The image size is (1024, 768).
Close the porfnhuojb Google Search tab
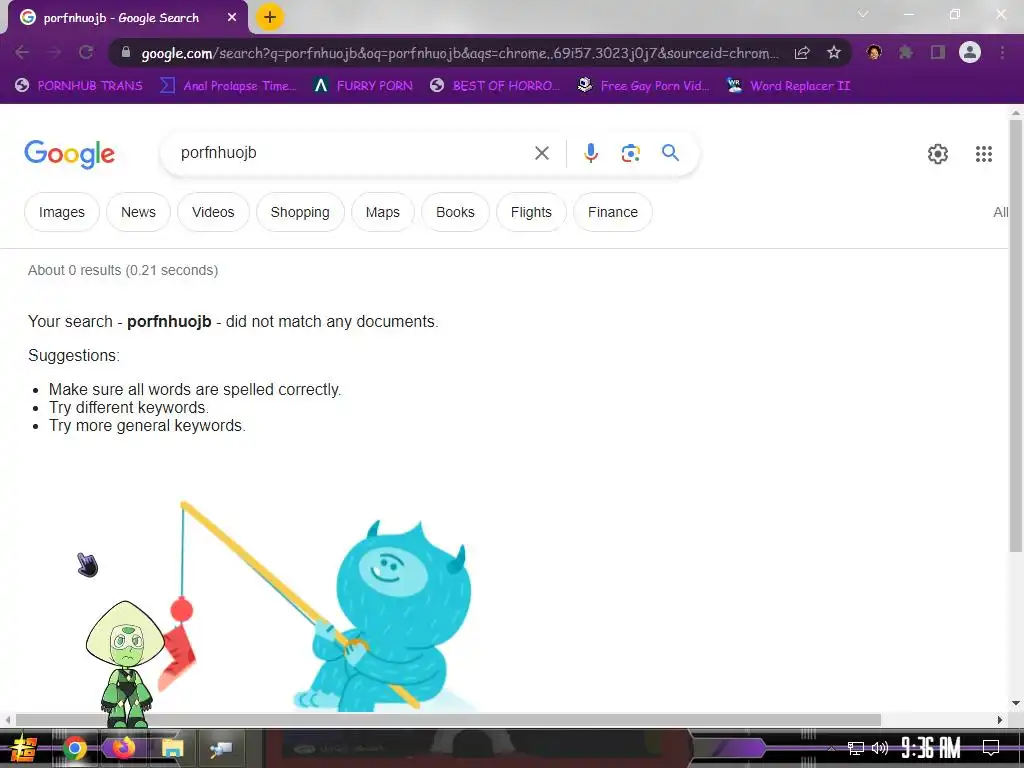click(232, 18)
